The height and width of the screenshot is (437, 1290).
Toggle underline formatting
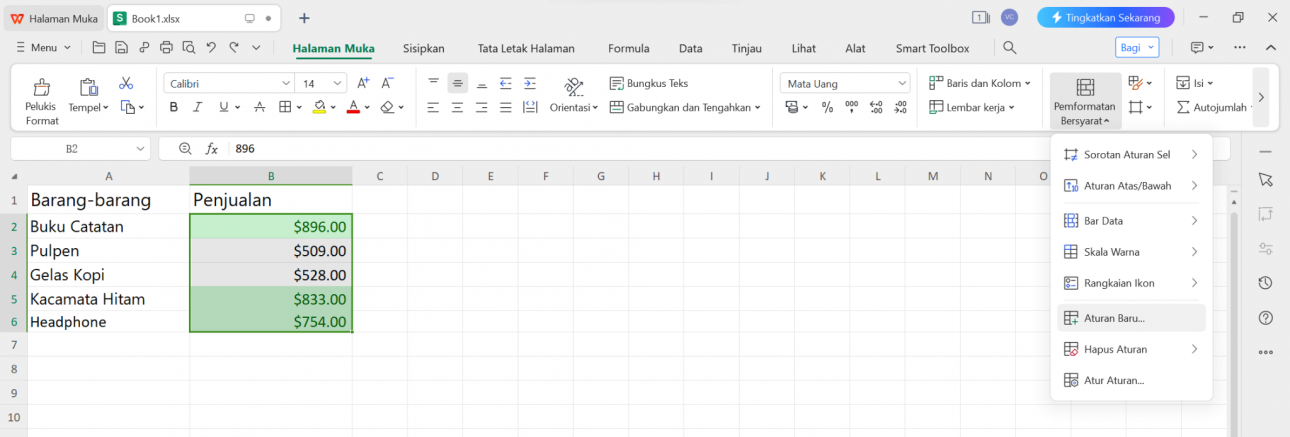coord(223,107)
